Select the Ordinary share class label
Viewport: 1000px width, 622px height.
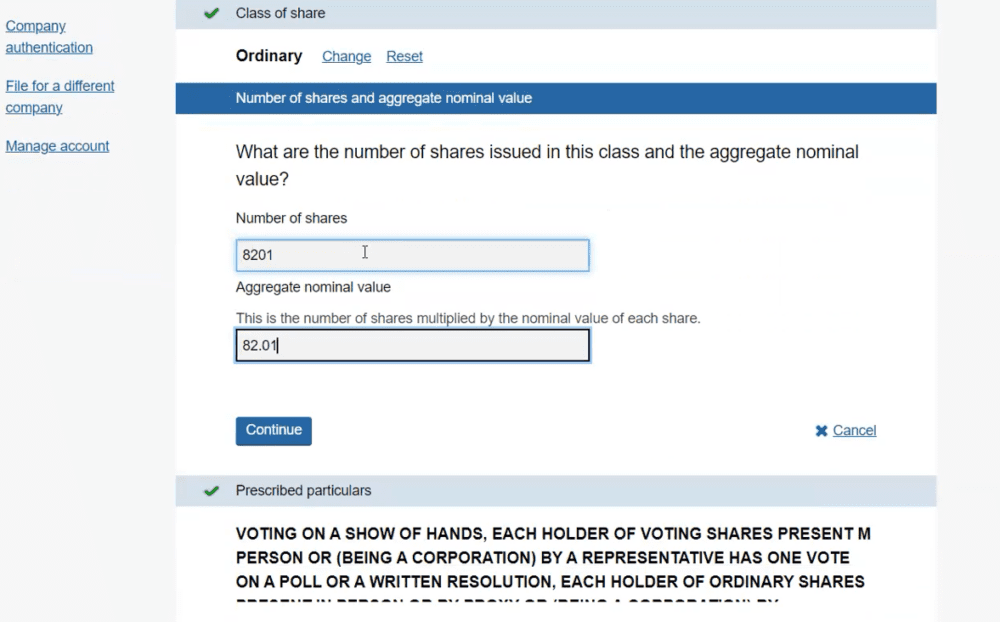pyautogui.click(x=268, y=57)
